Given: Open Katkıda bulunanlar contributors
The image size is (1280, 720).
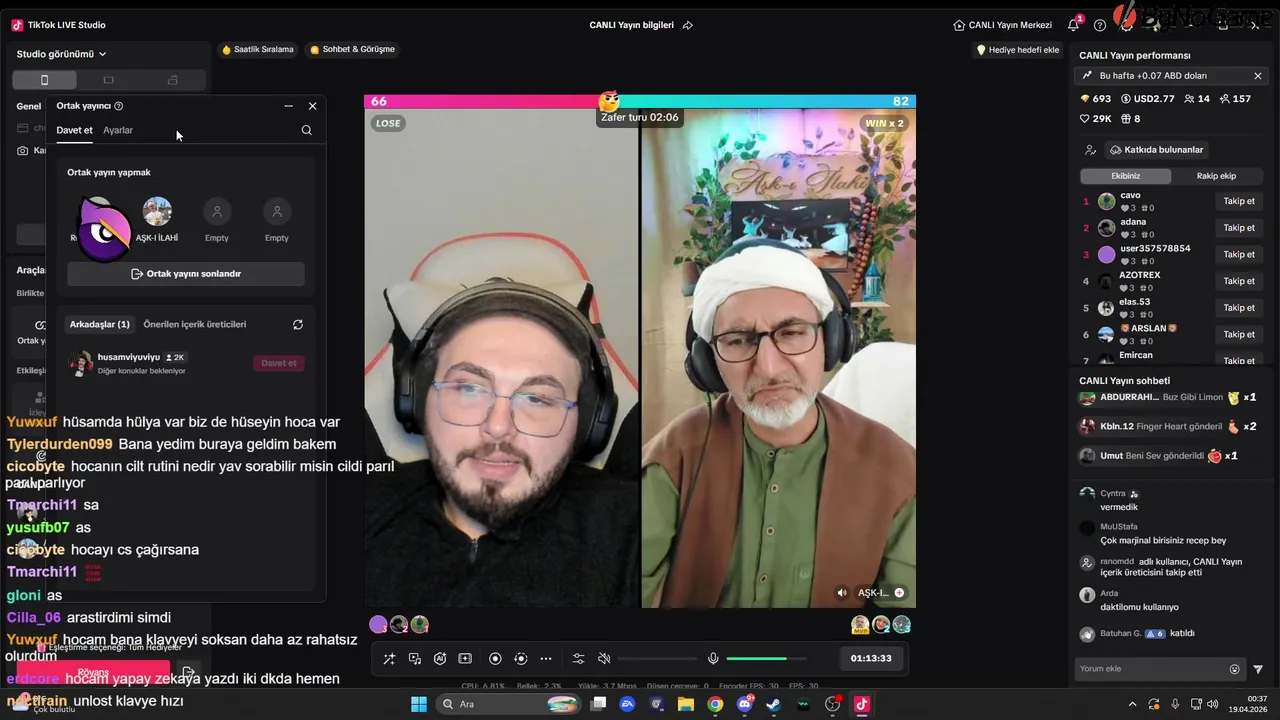Looking at the screenshot, I should click(x=1157, y=150).
